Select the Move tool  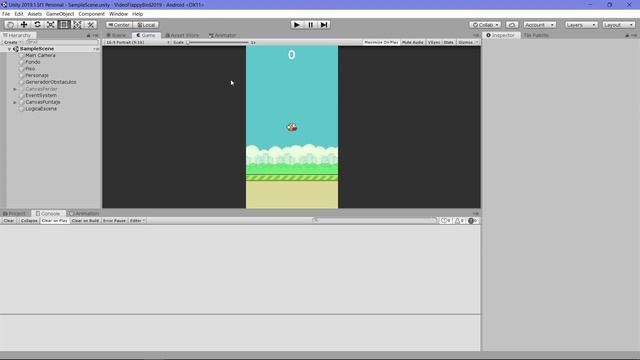[24, 25]
